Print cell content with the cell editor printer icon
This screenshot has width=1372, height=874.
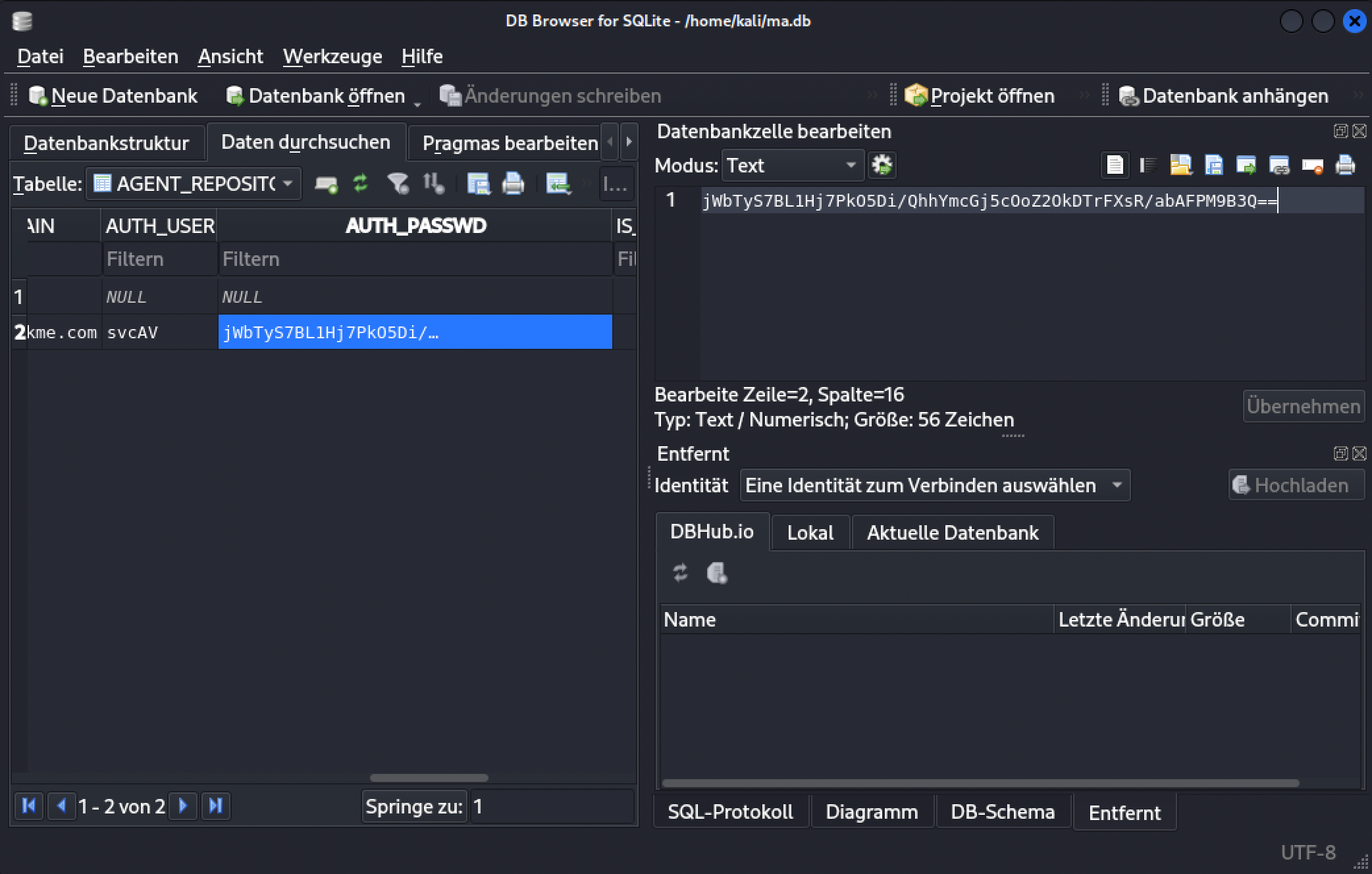[x=1345, y=165]
